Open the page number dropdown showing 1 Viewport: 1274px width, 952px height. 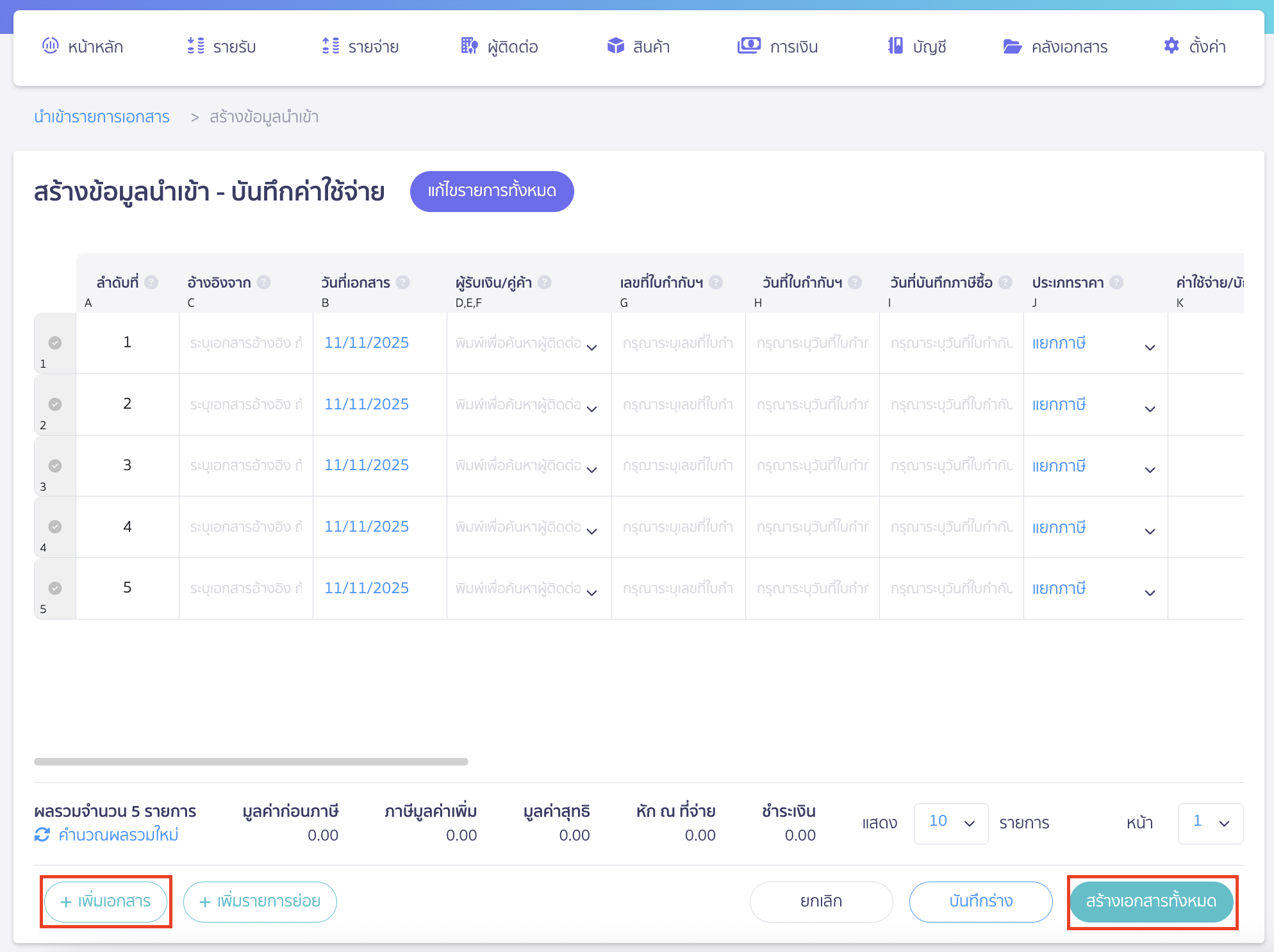1210,823
